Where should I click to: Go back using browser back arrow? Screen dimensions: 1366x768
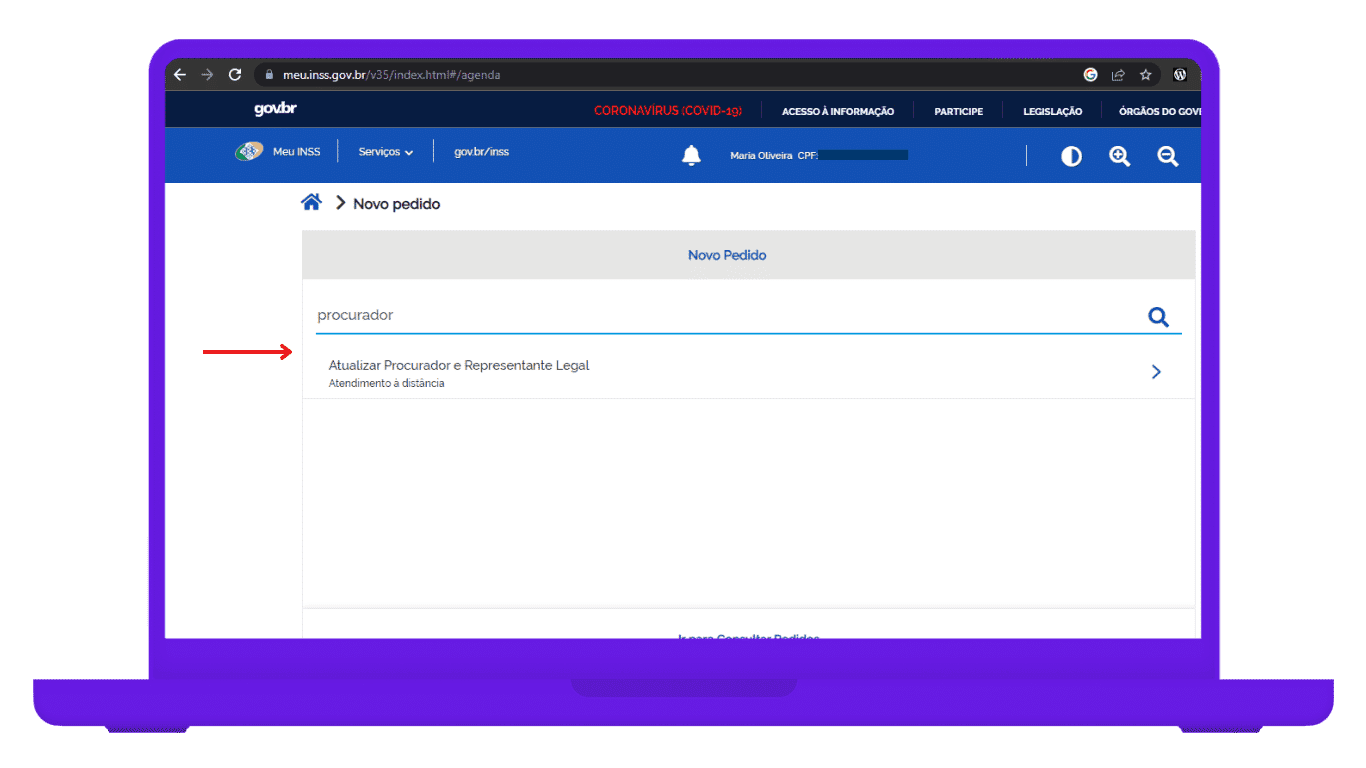(x=180, y=75)
